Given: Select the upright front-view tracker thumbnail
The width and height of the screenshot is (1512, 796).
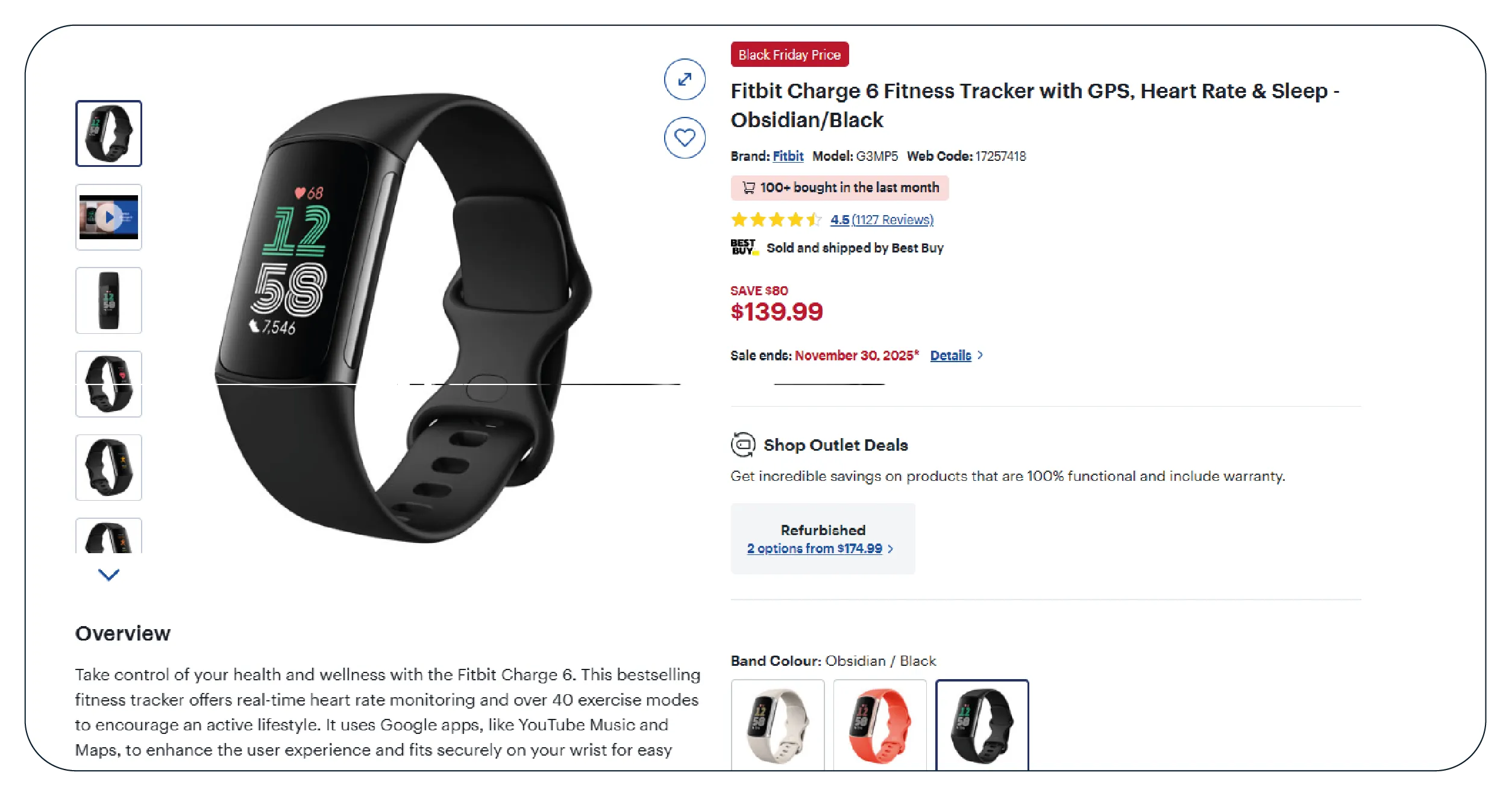Looking at the screenshot, I should [x=108, y=300].
